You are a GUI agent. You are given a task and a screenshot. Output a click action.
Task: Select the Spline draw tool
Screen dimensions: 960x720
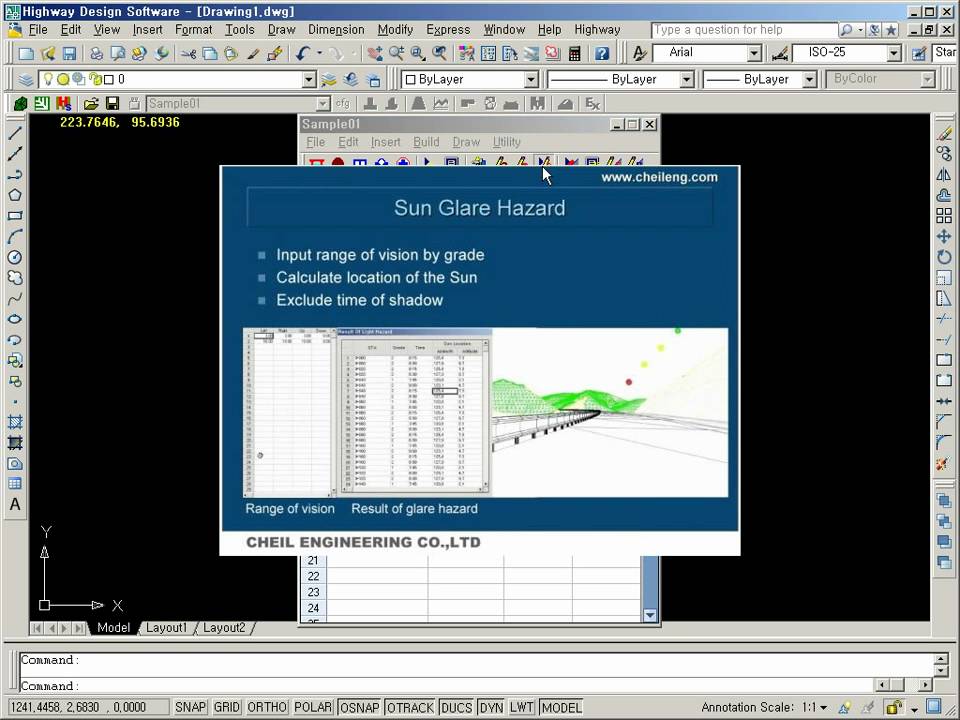[x=15, y=298]
